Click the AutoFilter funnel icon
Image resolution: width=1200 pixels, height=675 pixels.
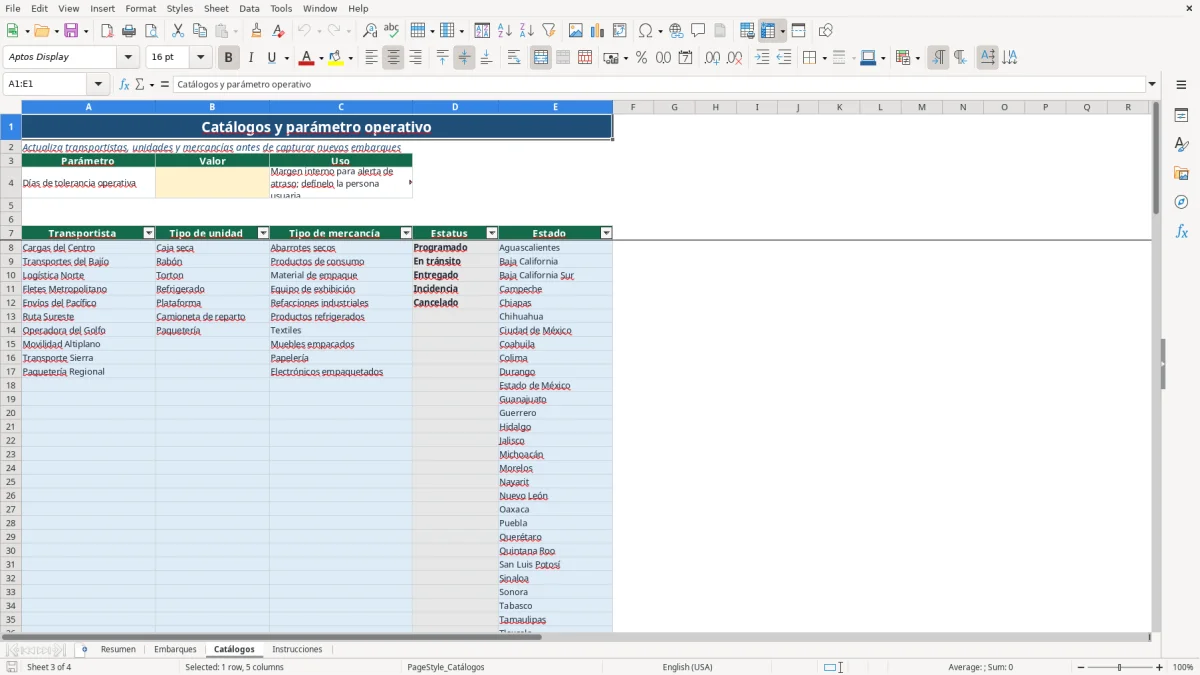pos(549,31)
